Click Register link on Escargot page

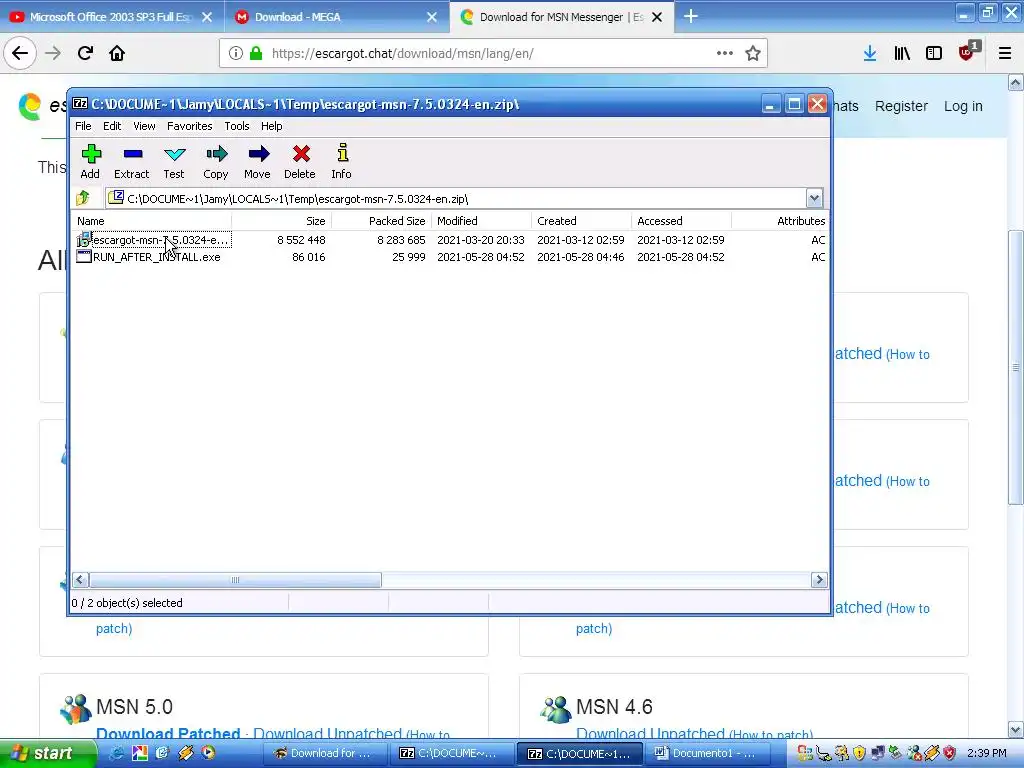[x=901, y=106]
